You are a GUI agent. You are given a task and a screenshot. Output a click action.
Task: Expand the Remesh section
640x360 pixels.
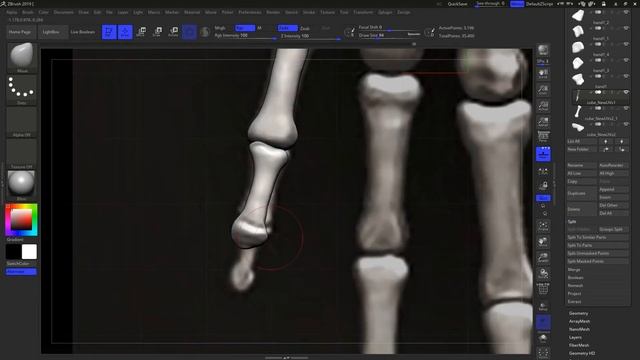coord(575,286)
